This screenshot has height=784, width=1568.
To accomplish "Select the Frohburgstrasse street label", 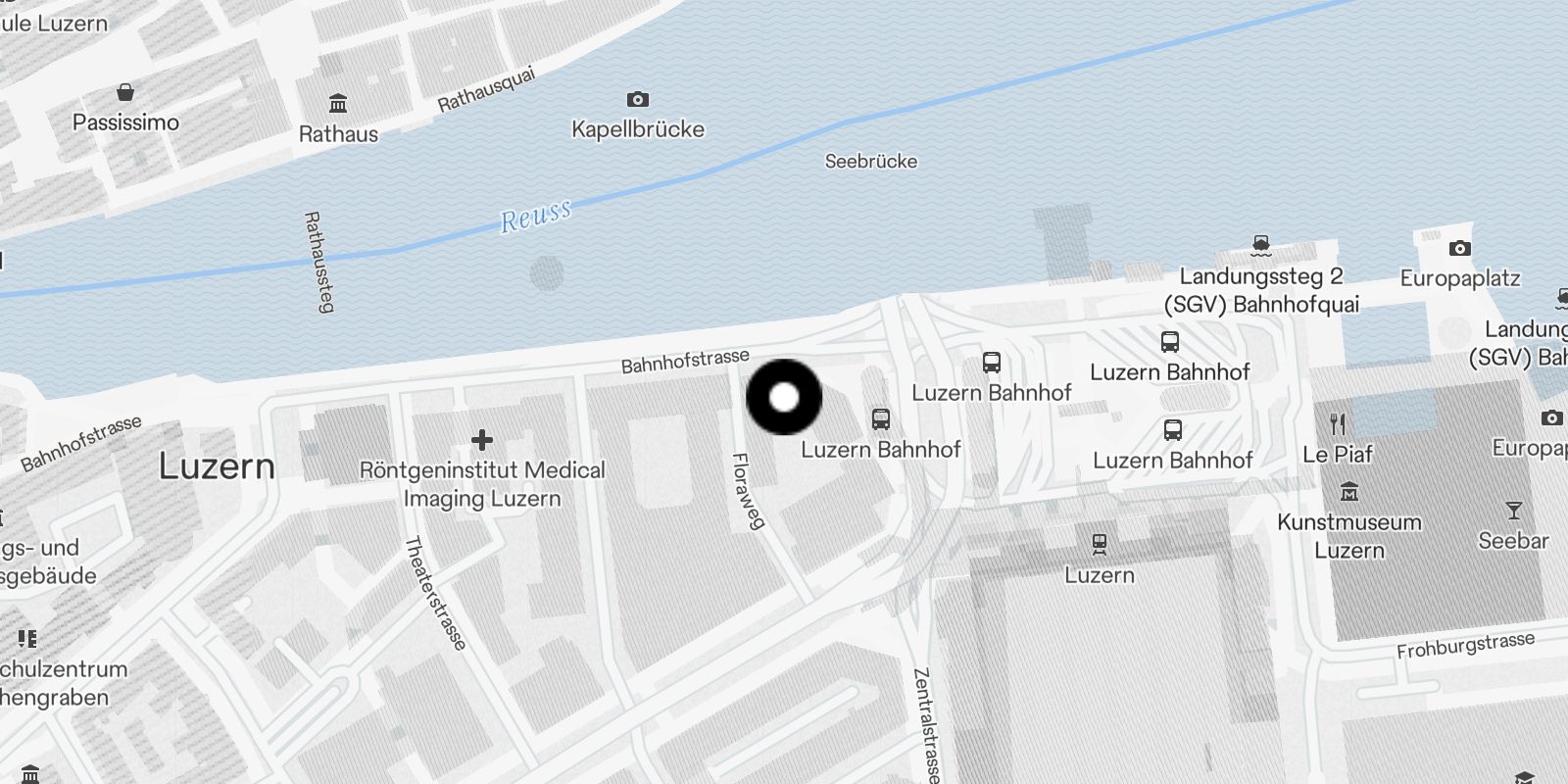I will (x=1466, y=646).
